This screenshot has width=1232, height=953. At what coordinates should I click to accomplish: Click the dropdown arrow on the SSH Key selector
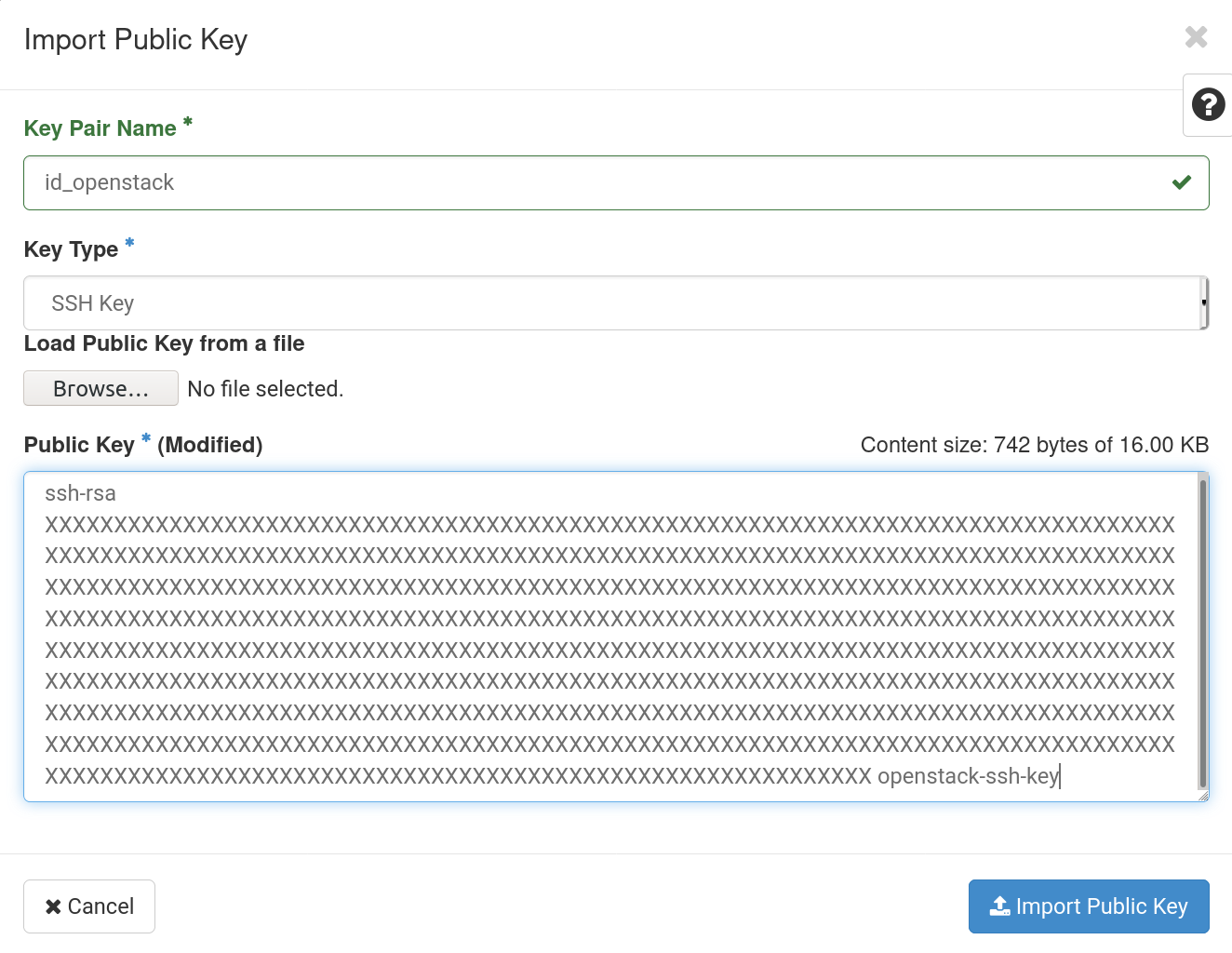[x=1202, y=302]
